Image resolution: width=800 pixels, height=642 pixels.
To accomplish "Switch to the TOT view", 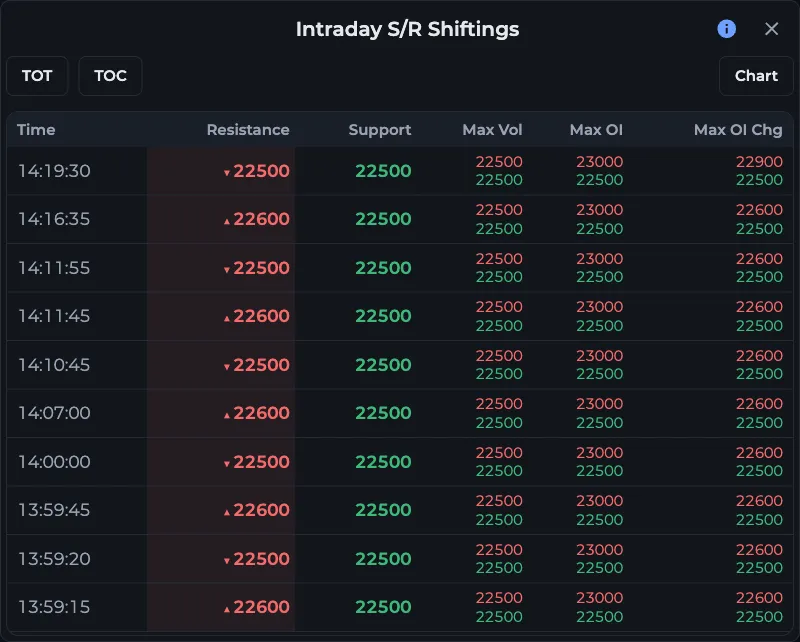I will point(37,76).
